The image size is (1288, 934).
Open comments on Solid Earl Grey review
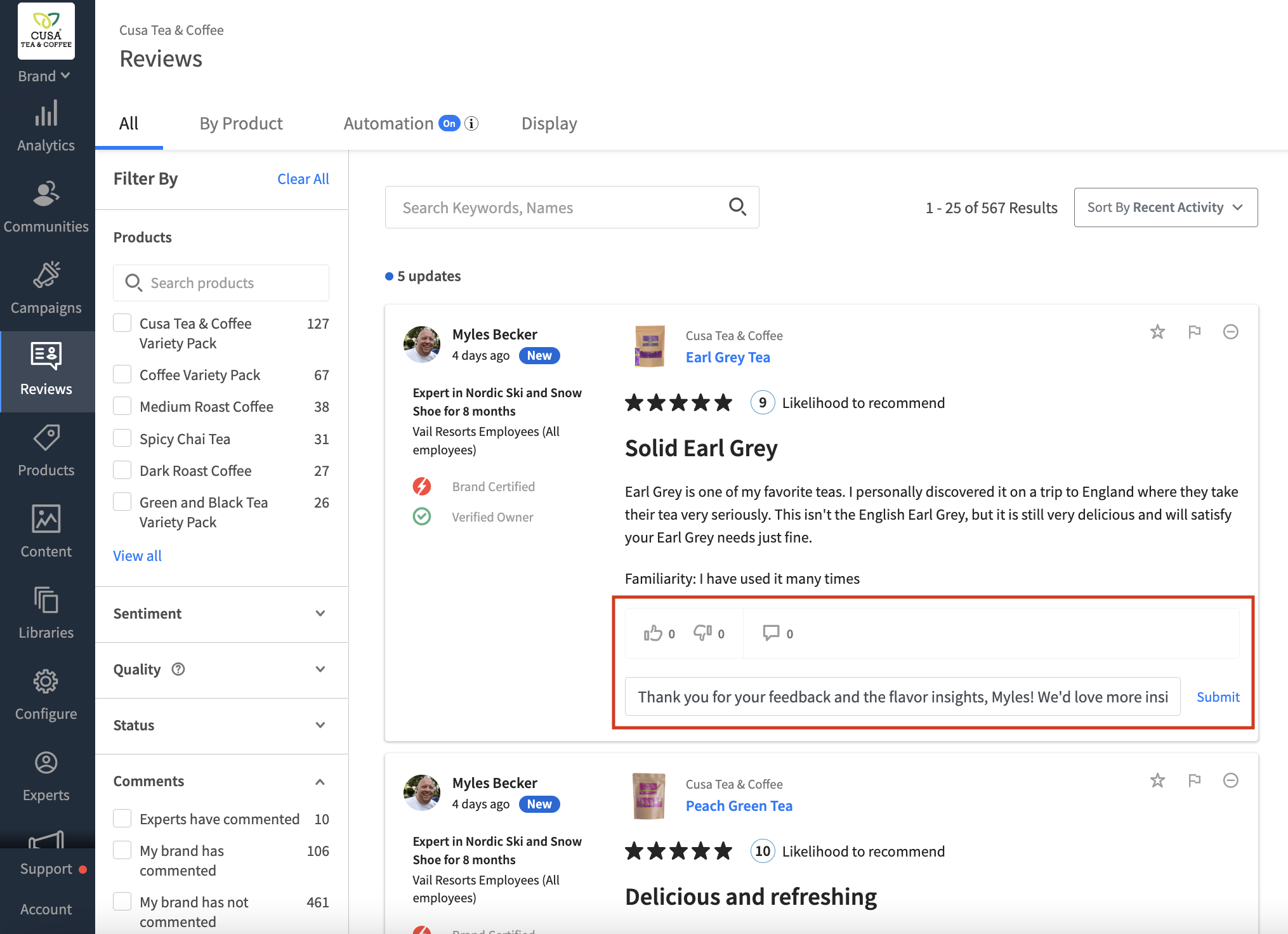(x=771, y=633)
